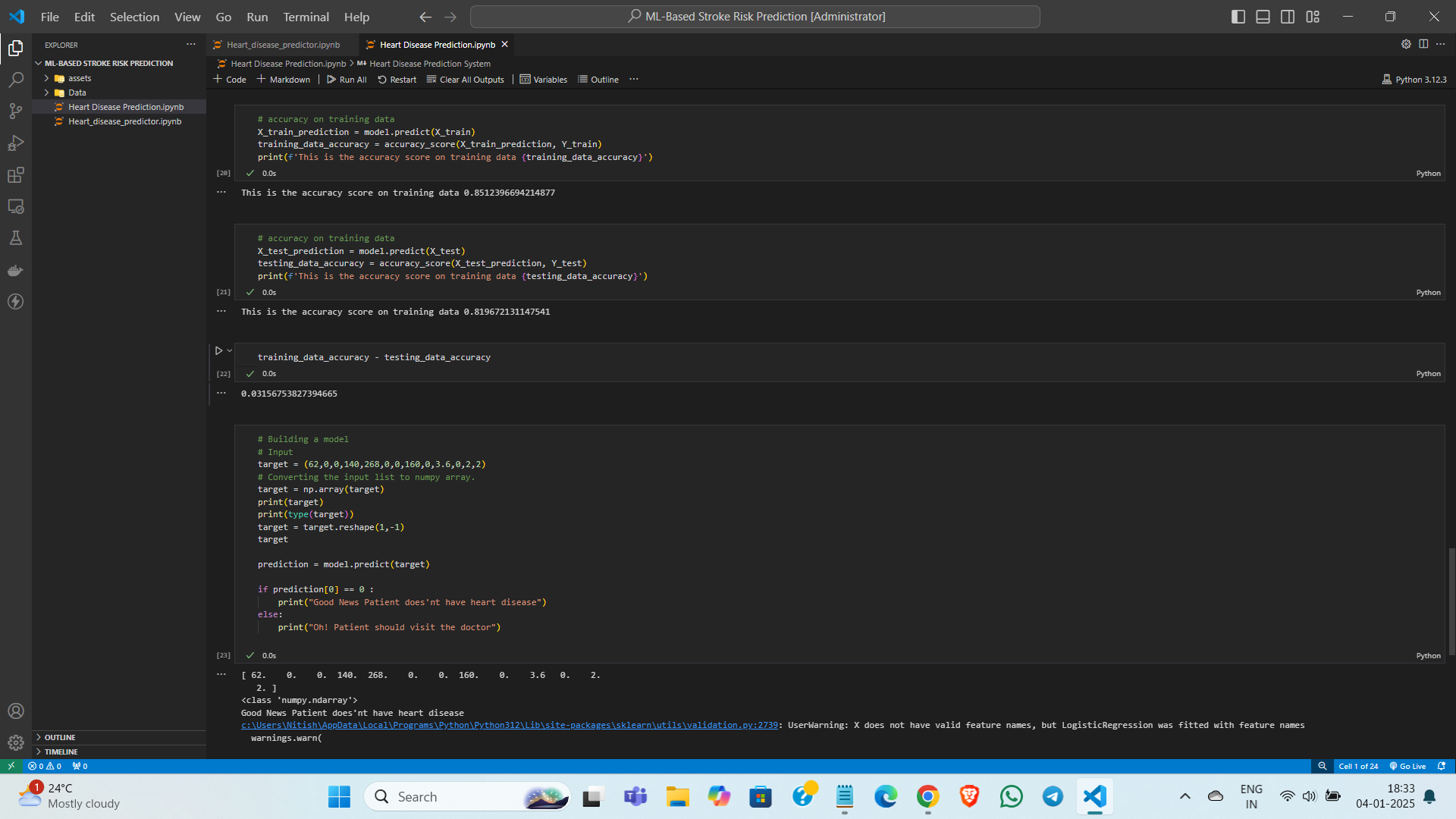Open the Source Control view
Image resolution: width=1456 pixels, height=819 pixels.
pyautogui.click(x=16, y=111)
